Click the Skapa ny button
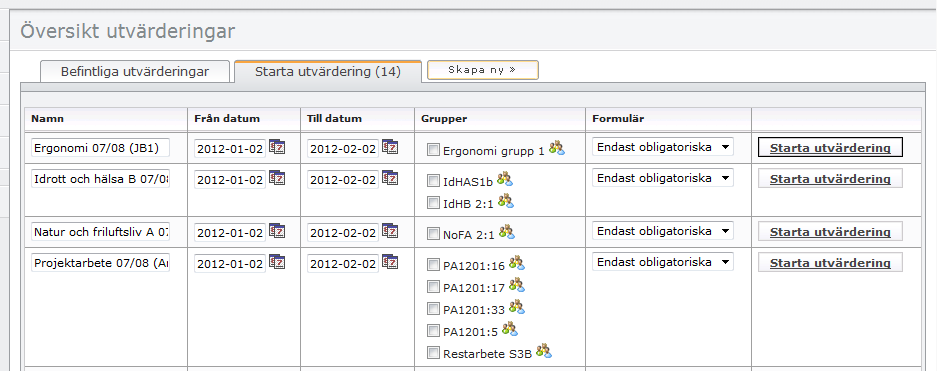This screenshot has height=371, width=937. point(483,70)
